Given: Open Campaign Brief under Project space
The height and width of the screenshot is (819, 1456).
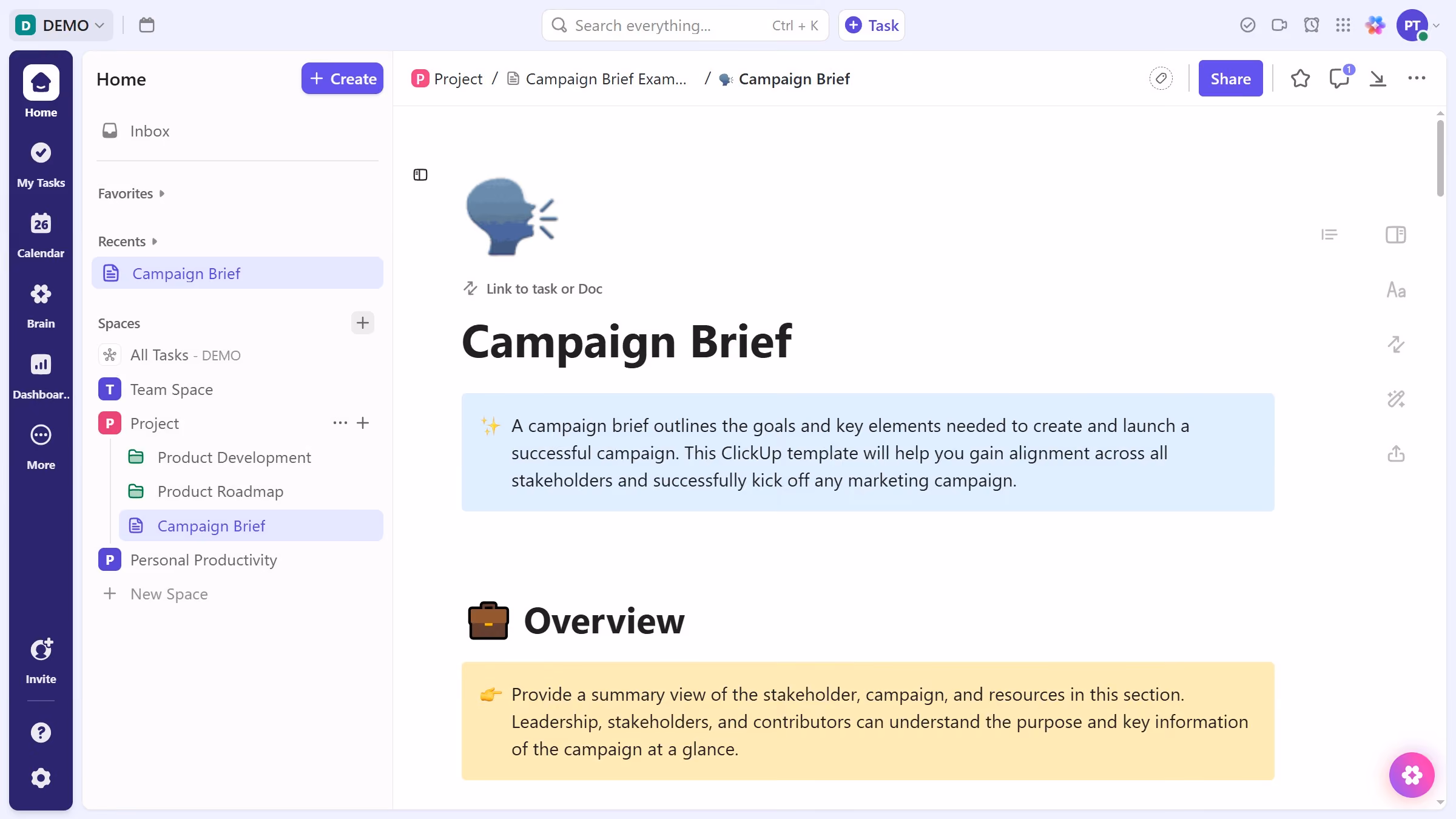Looking at the screenshot, I should 251,525.
